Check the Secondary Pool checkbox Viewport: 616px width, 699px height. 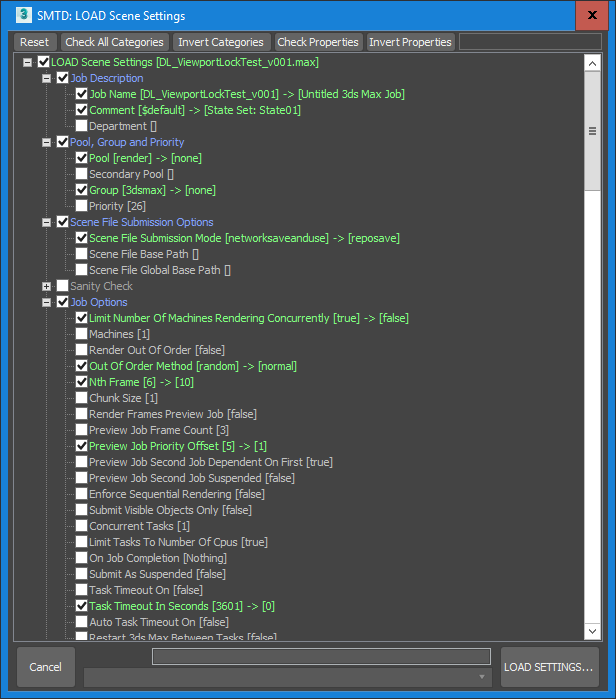82,174
